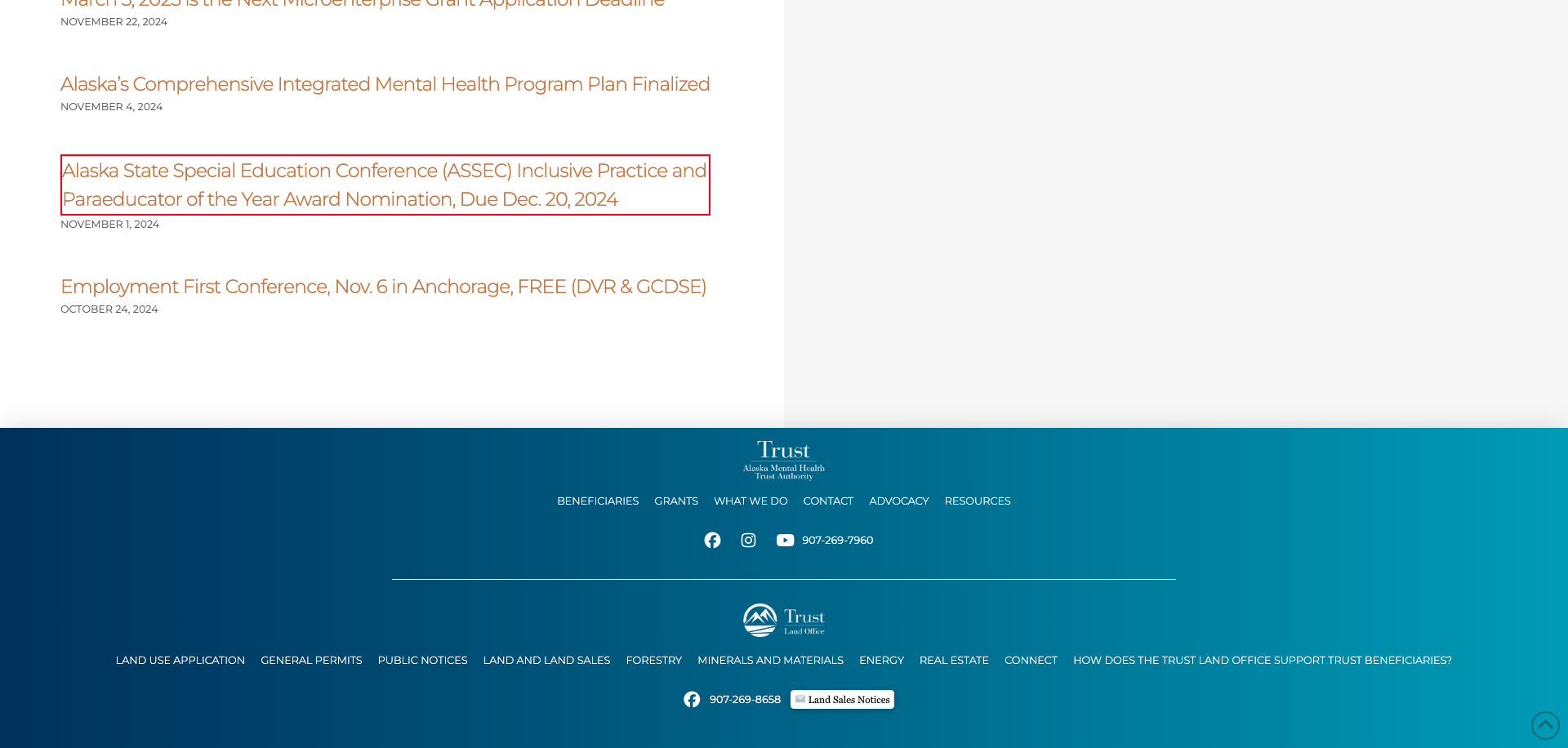Read Comprehensive Integrated Mental Health Program article
This screenshot has width=1568, height=748.
[385, 84]
